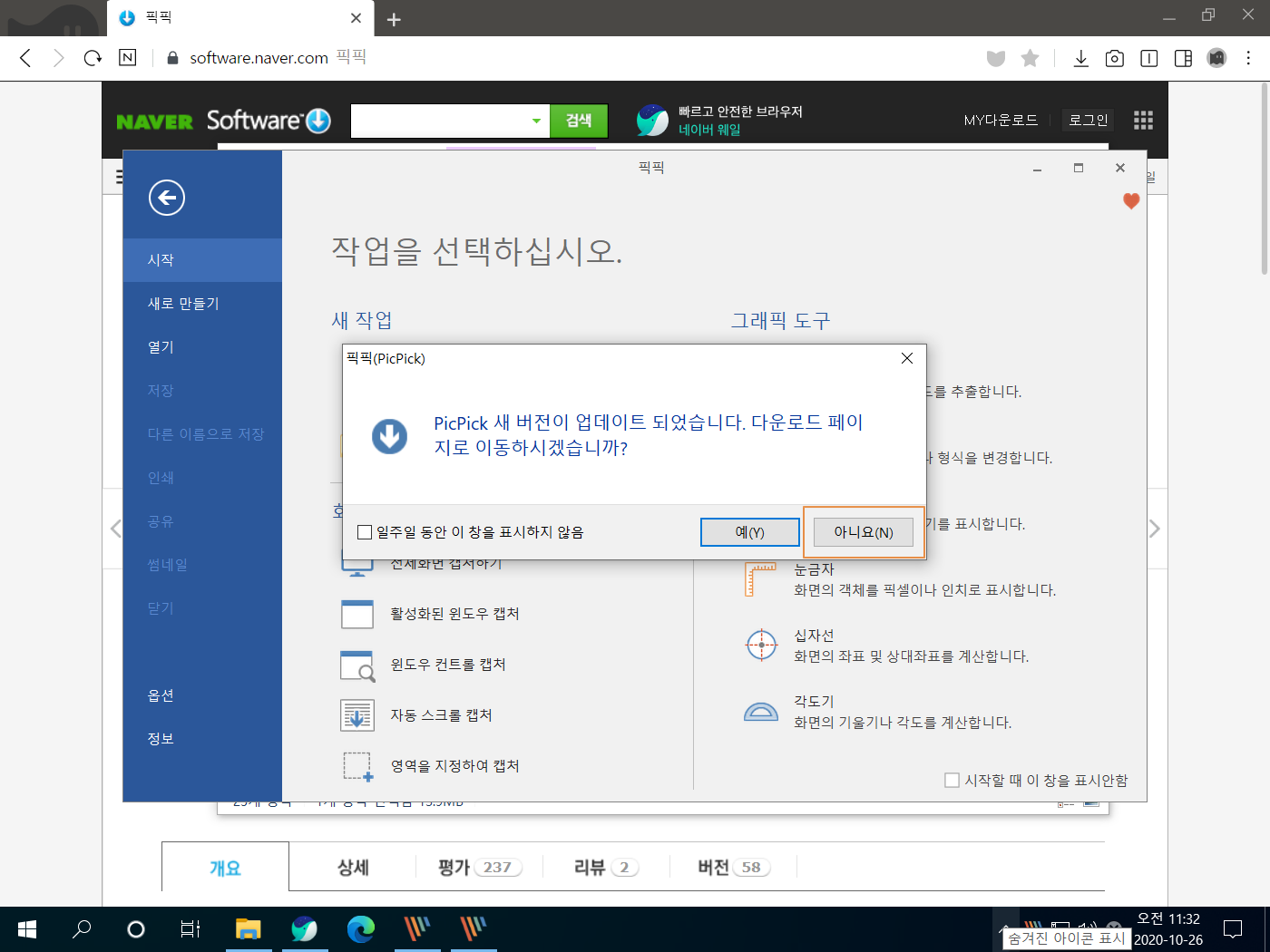The width and height of the screenshot is (1270, 952).
Task: Click the Naver N home button
Action: click(x=128, y=57)
